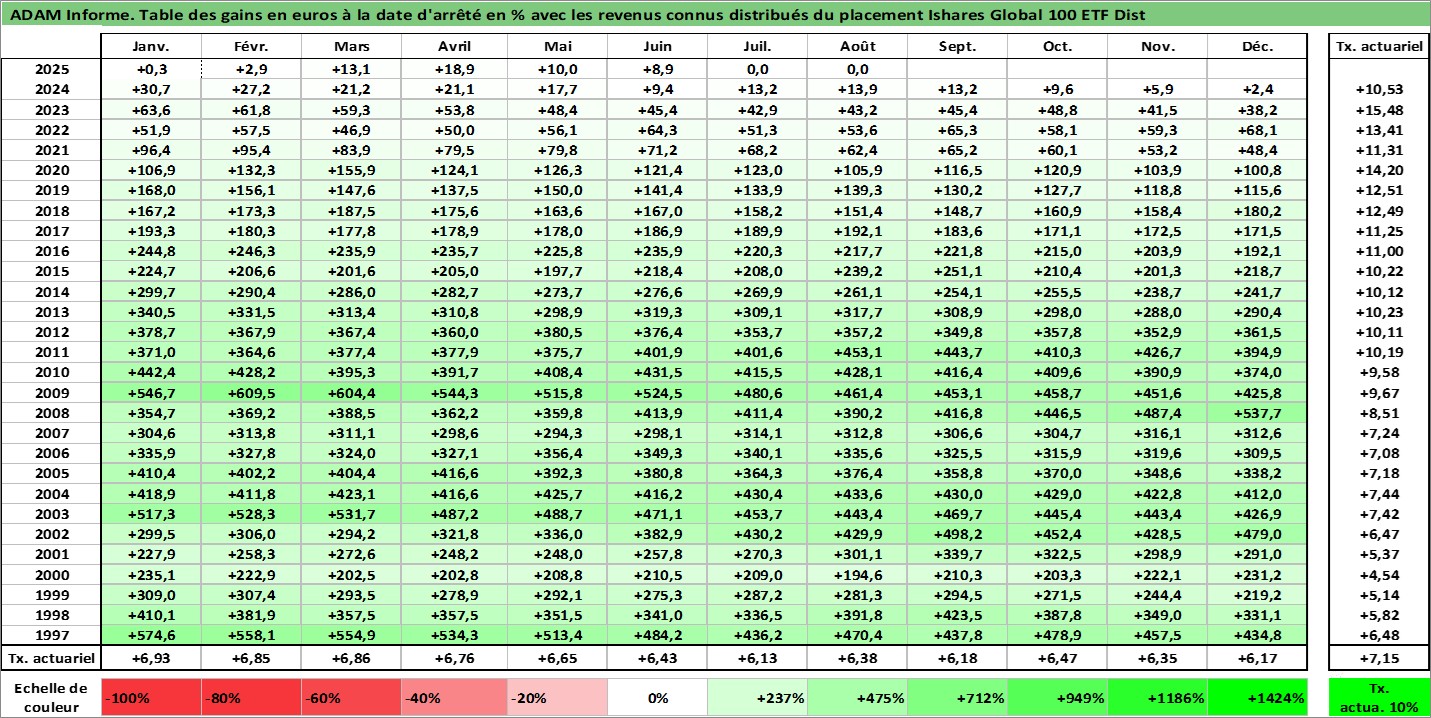1431x718 pixels.
Task: Click the 'Mai' column header
Action: (557, 47)
